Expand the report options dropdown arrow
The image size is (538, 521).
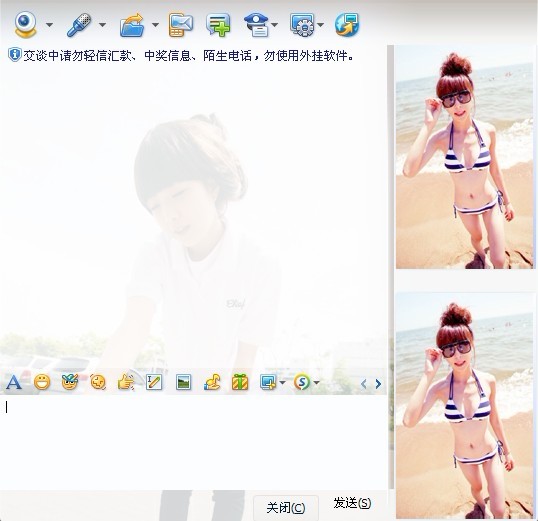tap(274, 25)
